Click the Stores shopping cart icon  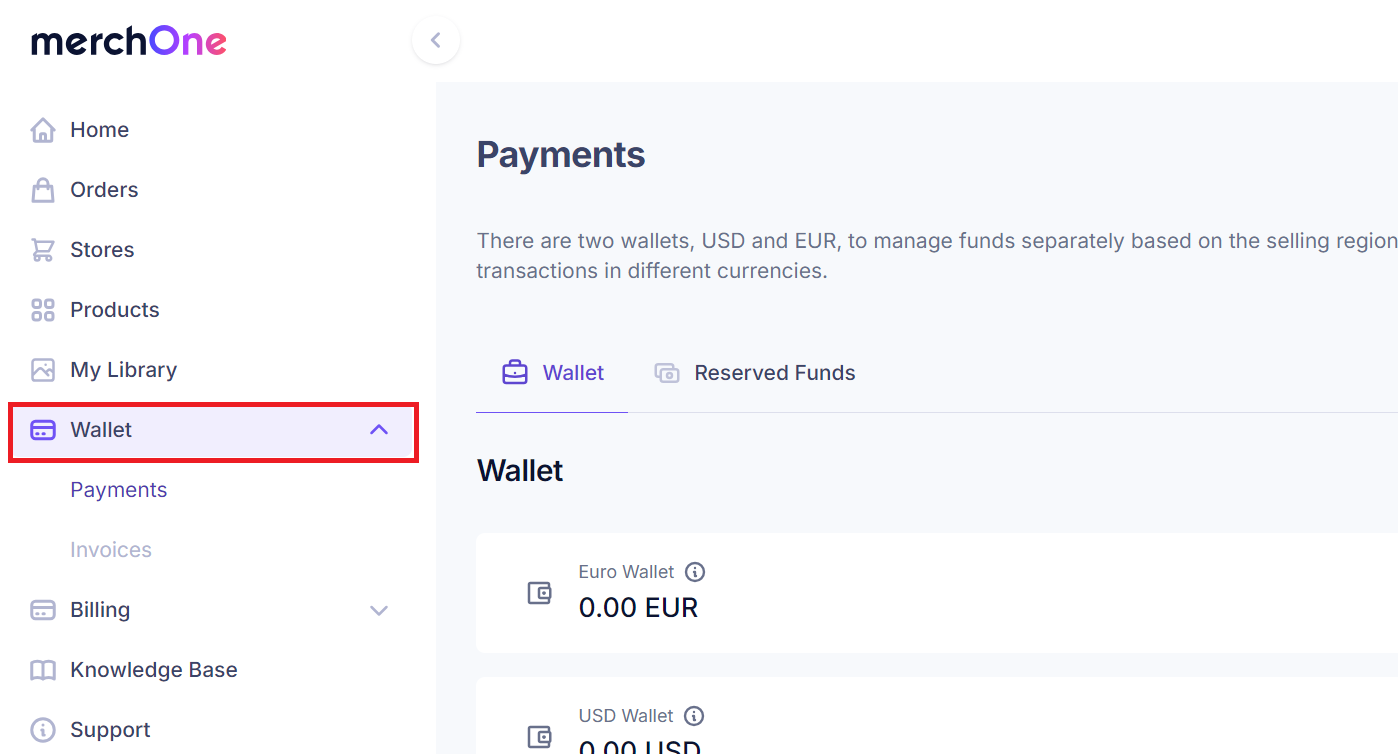coord(43,249)
